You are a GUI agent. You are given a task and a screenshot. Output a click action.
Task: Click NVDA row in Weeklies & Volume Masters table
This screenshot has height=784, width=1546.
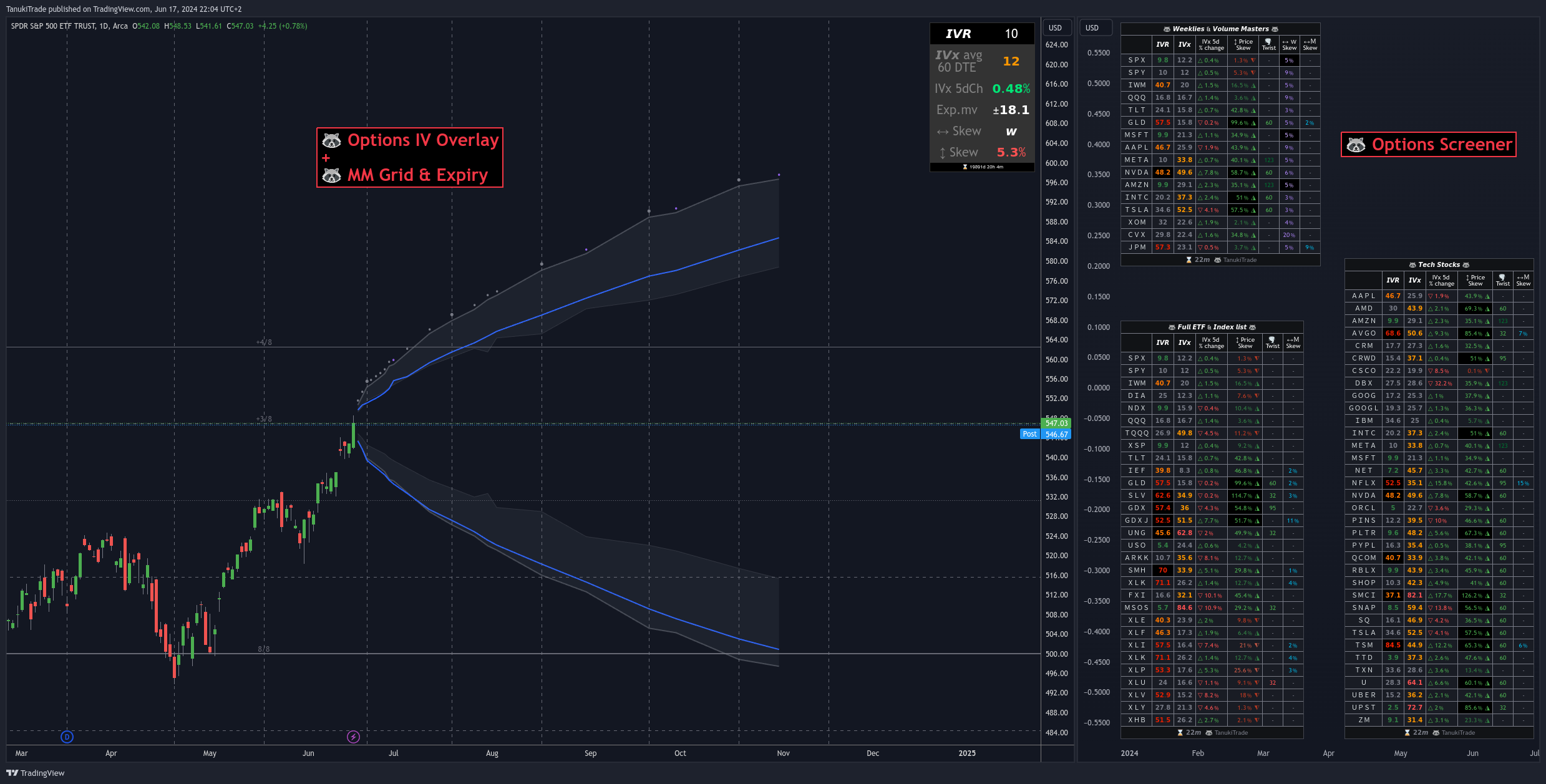pyautogui.click(x=1220, y=173)
